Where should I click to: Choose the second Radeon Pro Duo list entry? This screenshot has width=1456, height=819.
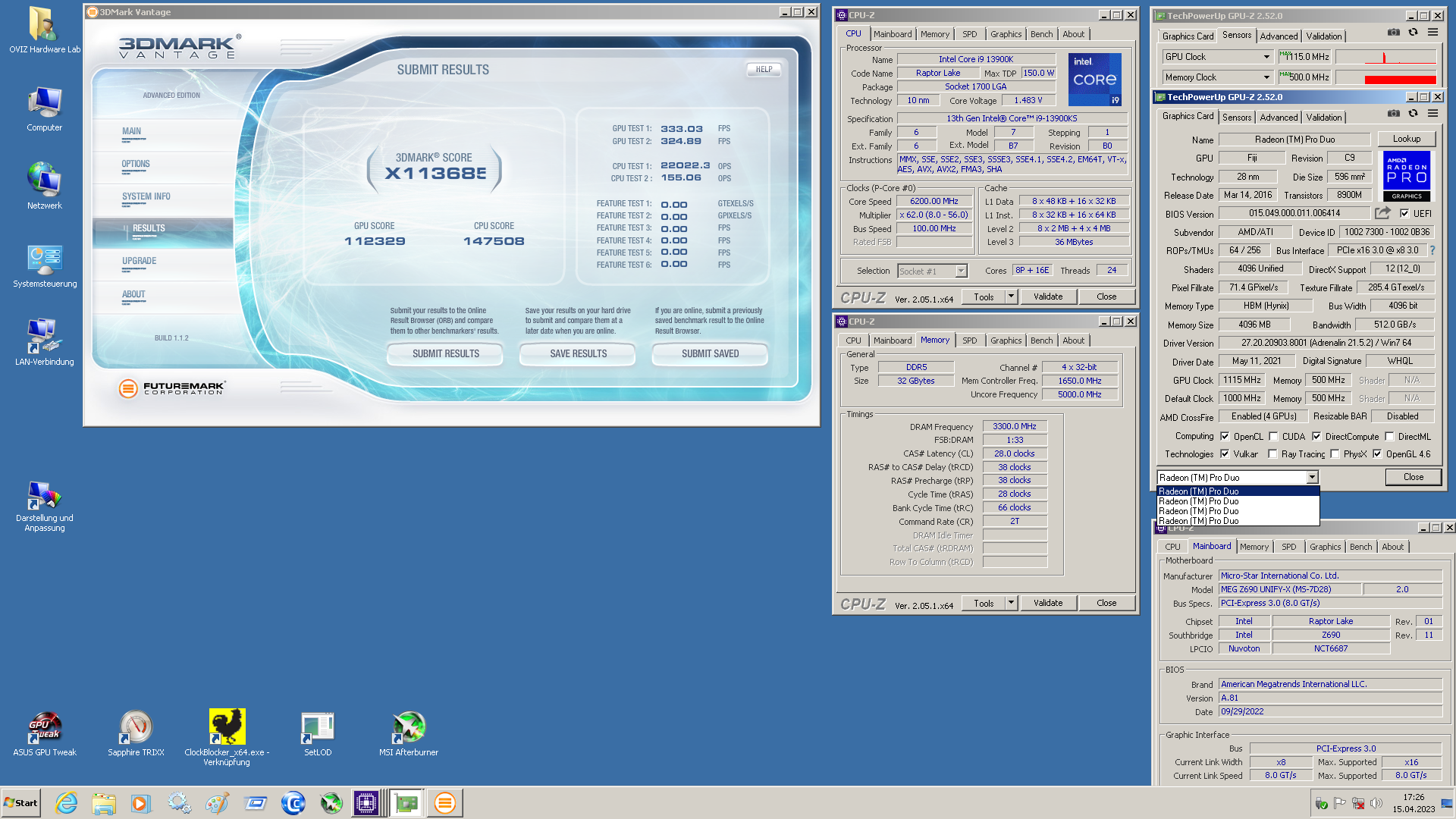click(1238, 501)
